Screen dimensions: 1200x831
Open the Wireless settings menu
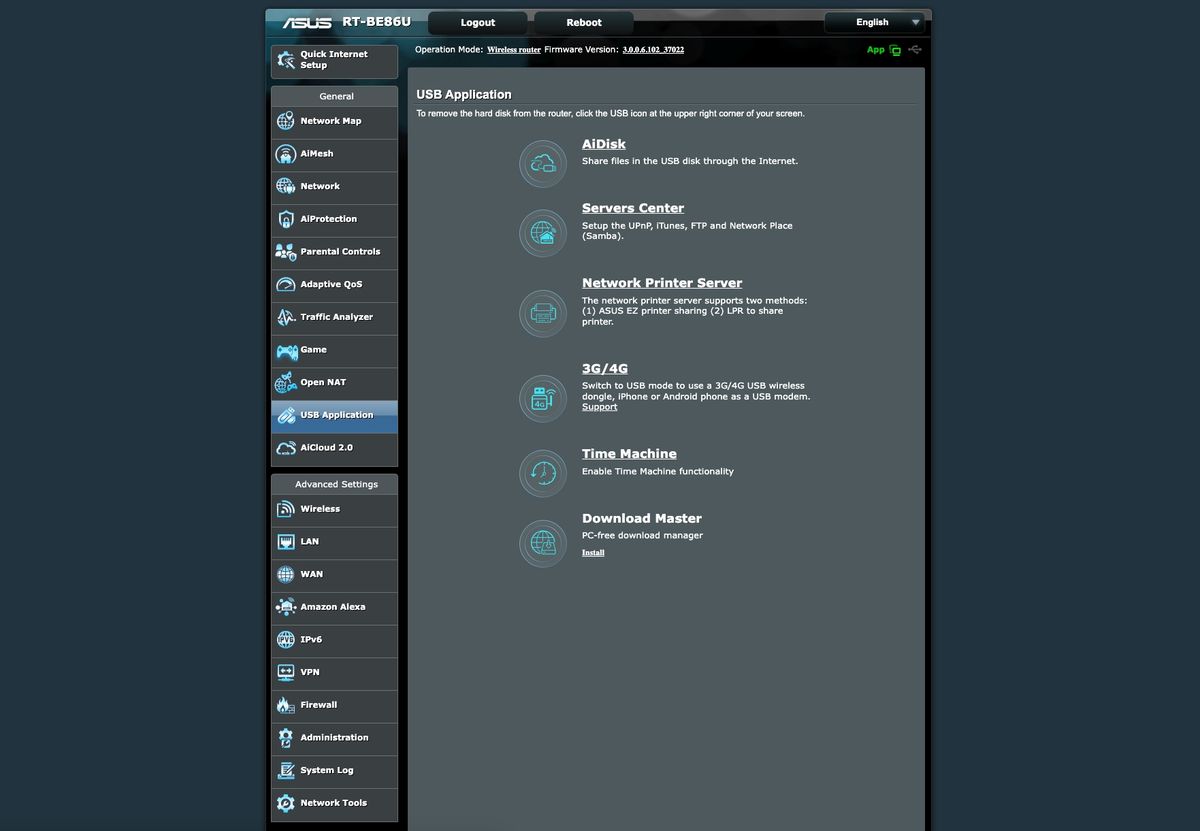click(334, 509)
